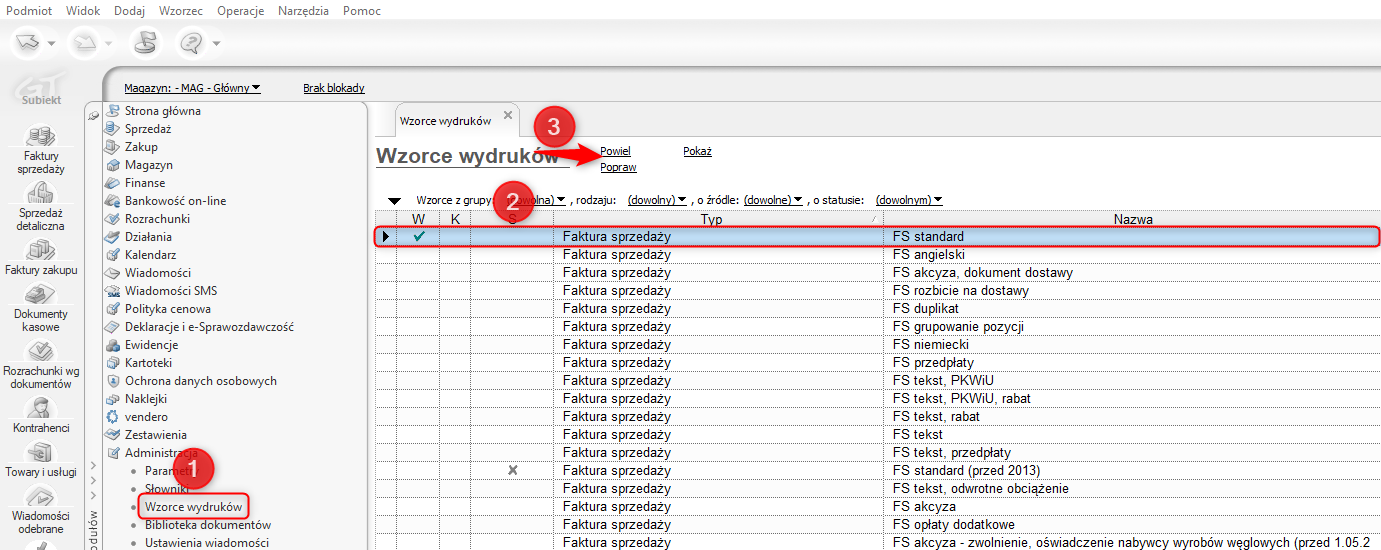Click the Popraw link
Image resolution: width=1381 pixels, height=550 pixels.
(x=618, y=167)
